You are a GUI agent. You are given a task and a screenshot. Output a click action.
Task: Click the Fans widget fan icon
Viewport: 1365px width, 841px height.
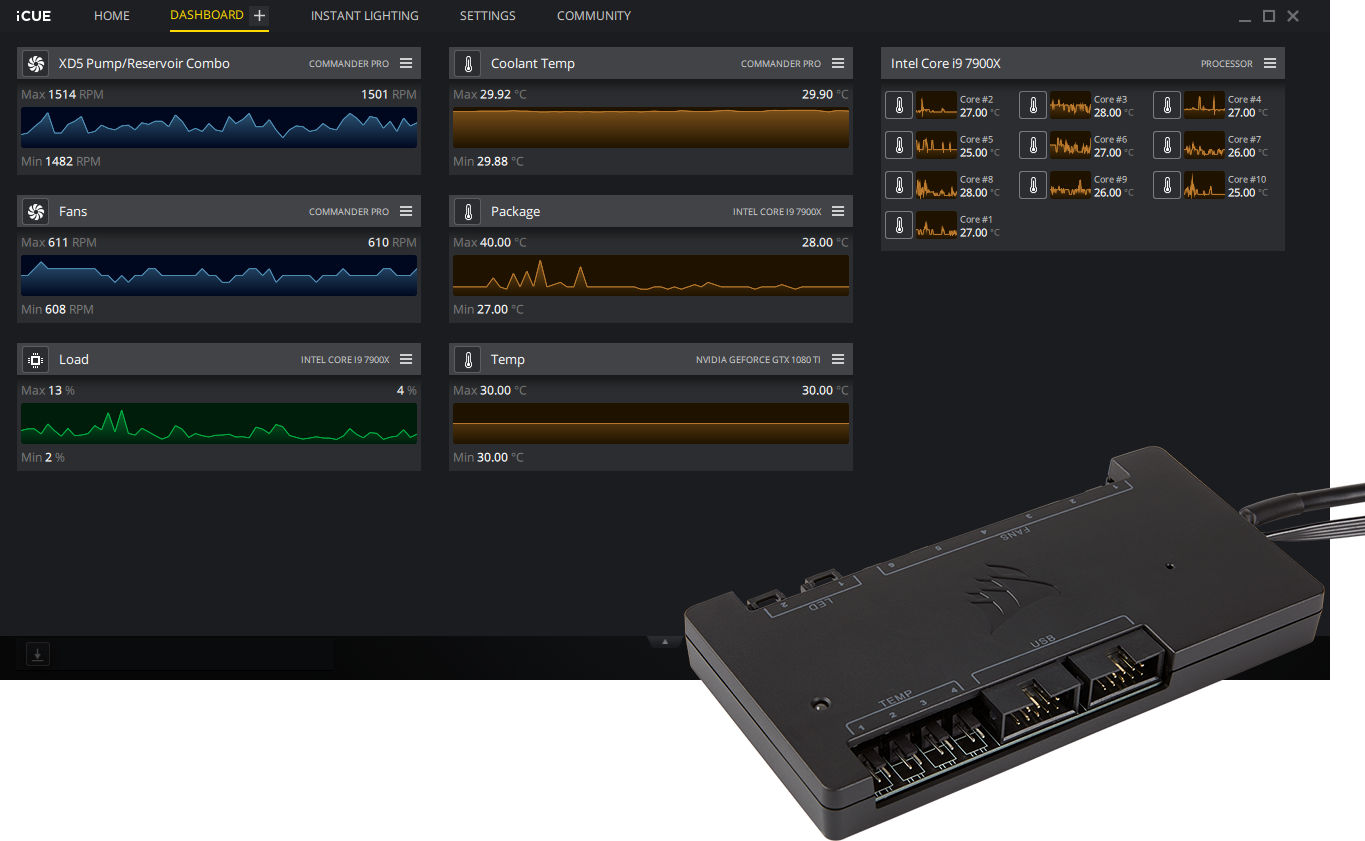coord(35,212)
